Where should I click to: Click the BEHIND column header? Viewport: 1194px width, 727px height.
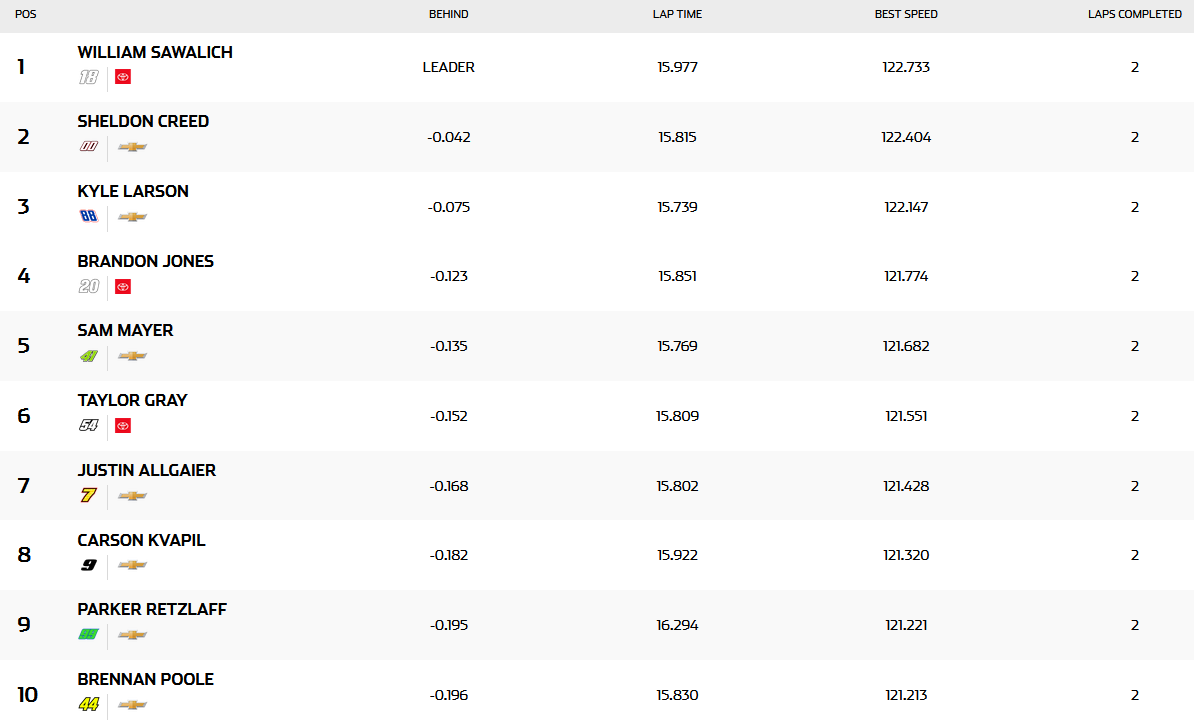[x=448, y=15]
